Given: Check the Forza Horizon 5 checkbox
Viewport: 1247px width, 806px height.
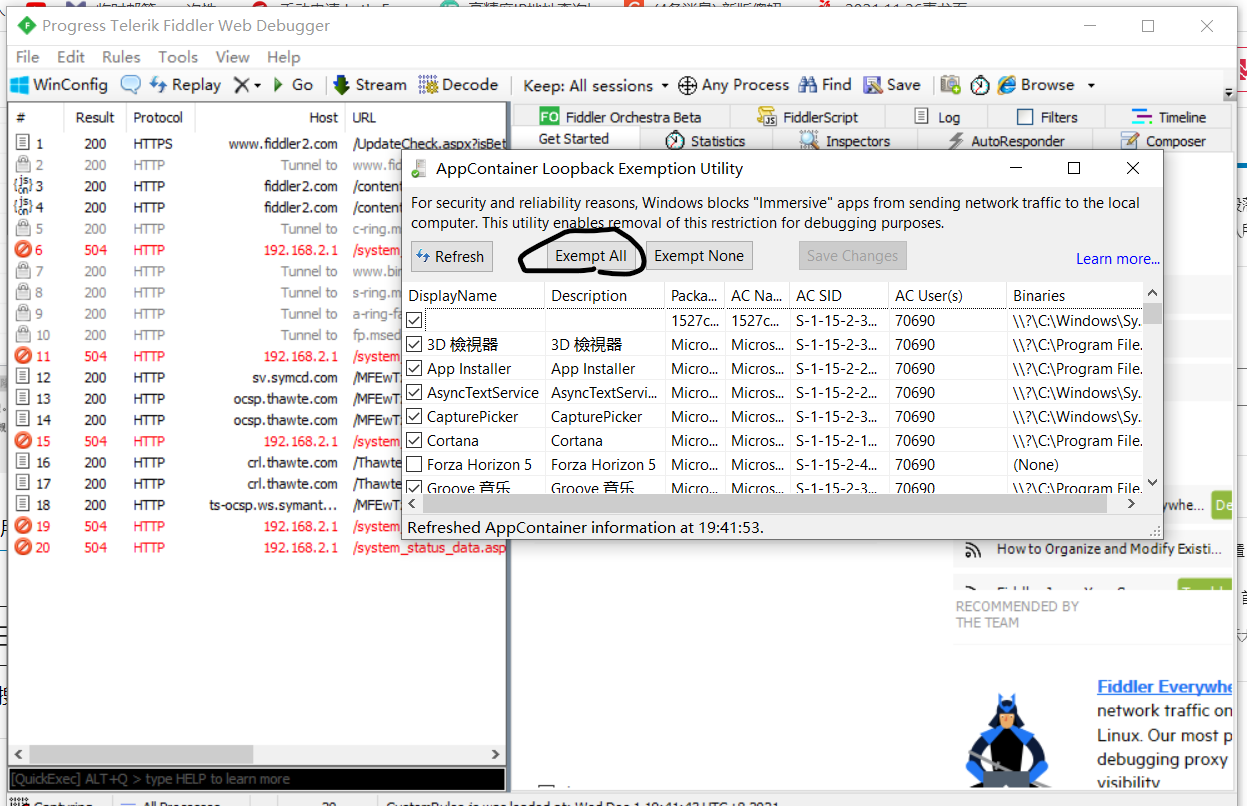Looking at the screenshot, I should [x=415, y=464].
